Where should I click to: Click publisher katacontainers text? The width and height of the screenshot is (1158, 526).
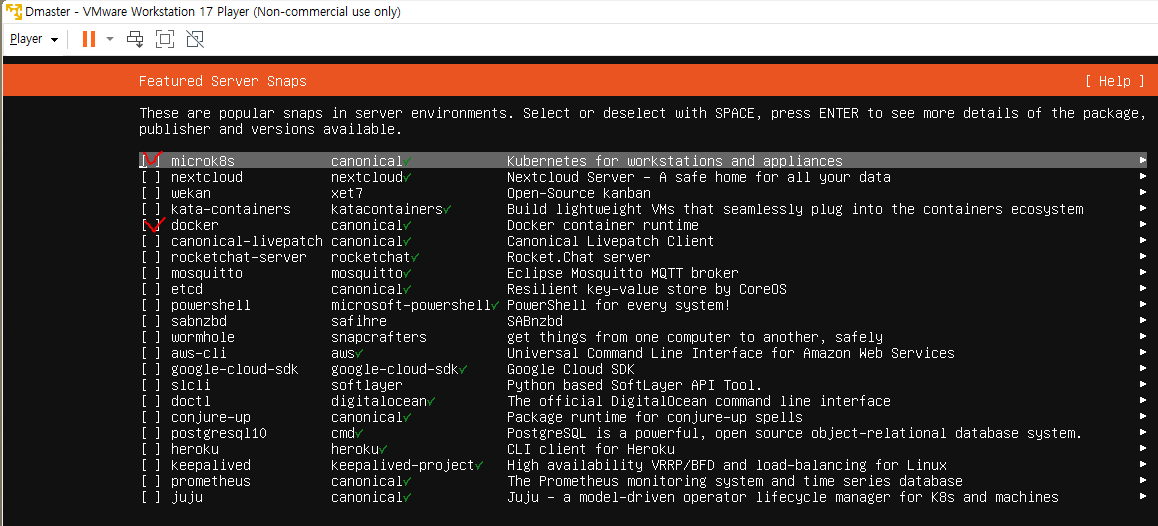(x=386, y=209)
